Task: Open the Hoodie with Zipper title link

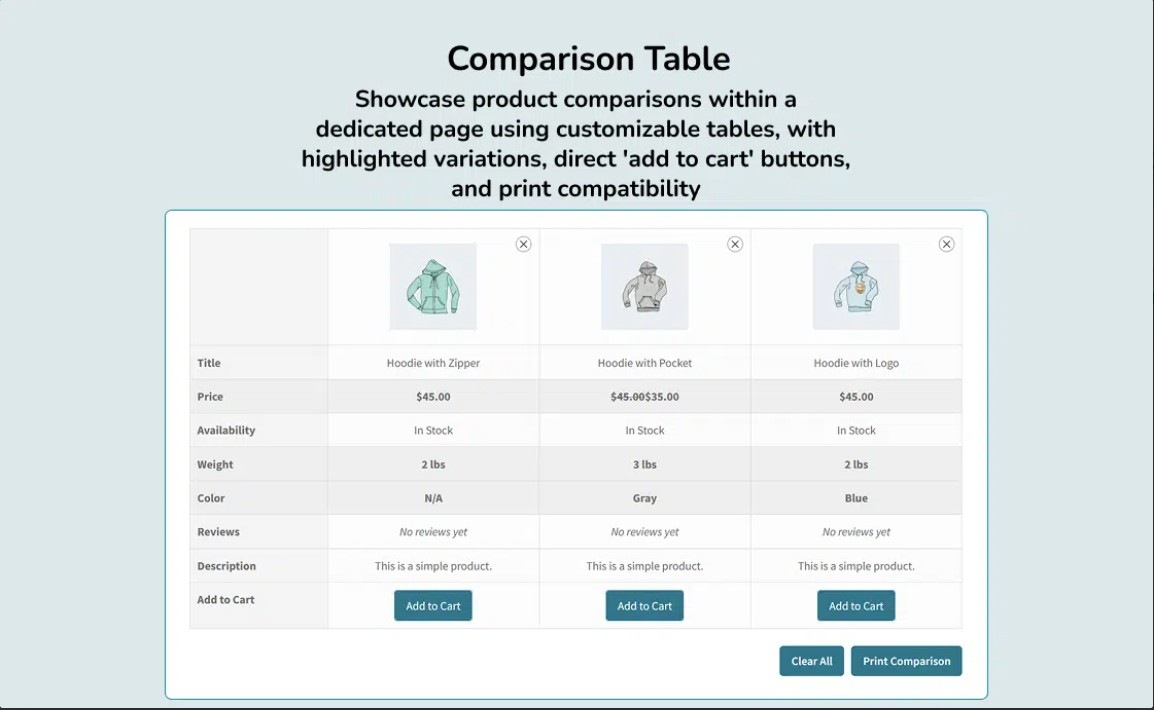Action: click(433, 363)
